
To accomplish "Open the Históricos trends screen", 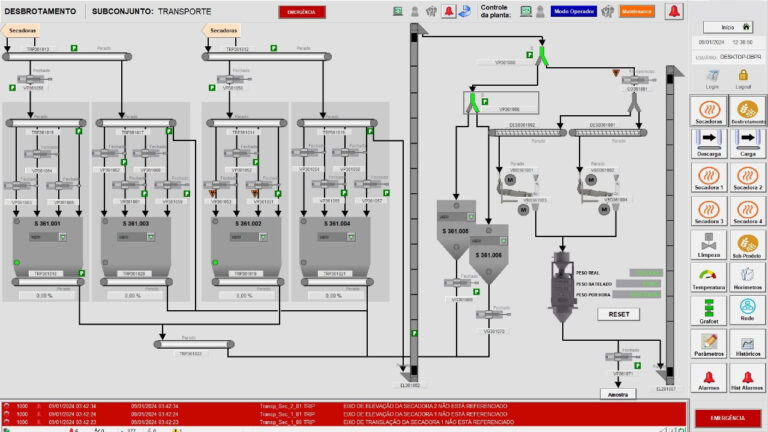I will click(x=747, y=344).
